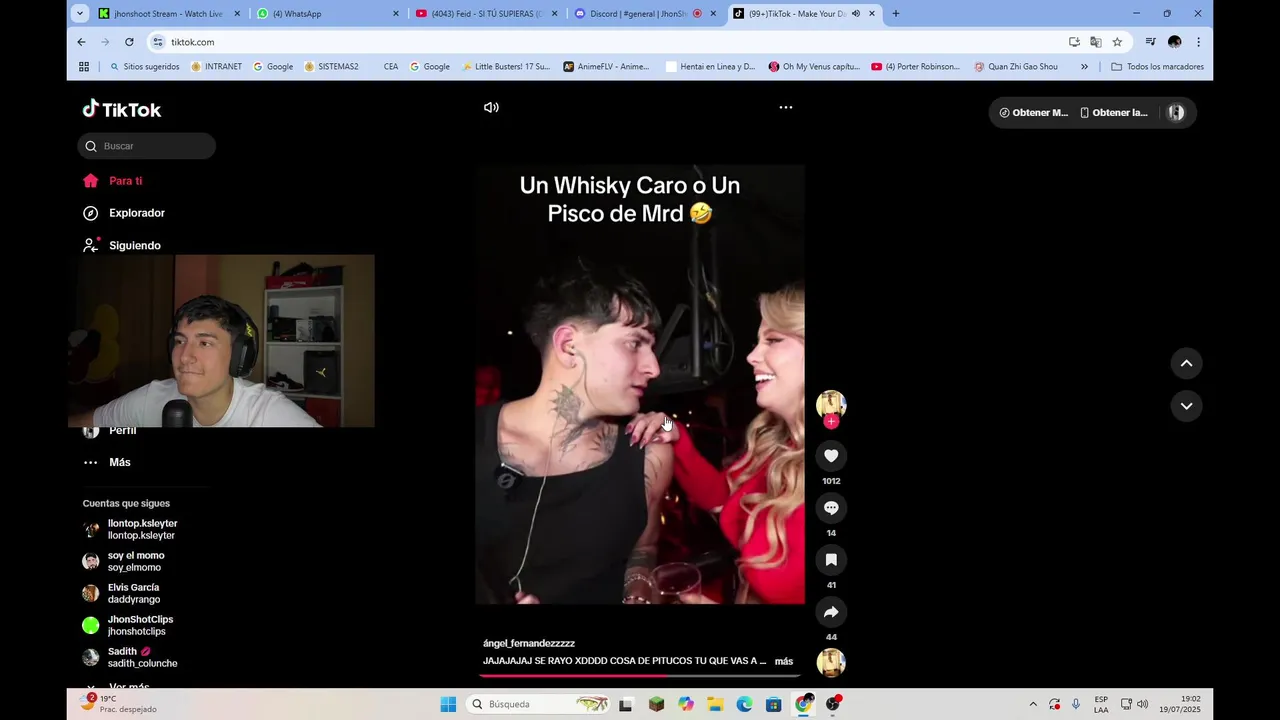
Task: Reload the page
Action: [x=129, y=42]
